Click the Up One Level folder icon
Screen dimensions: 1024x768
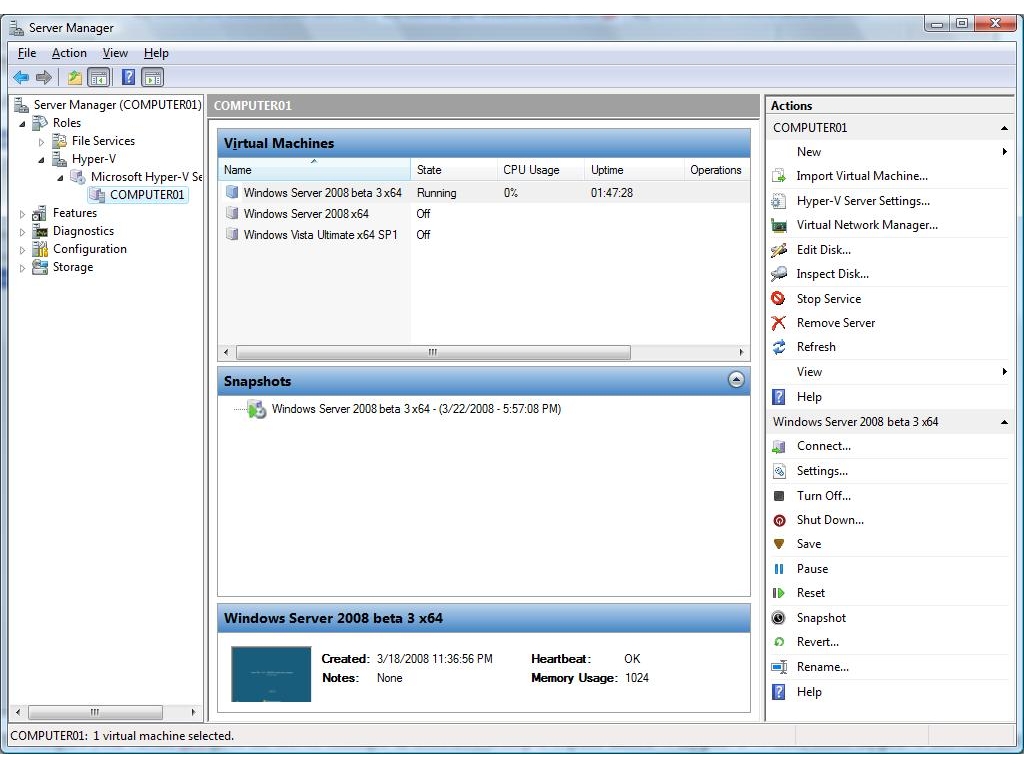[x=75, y=78]
